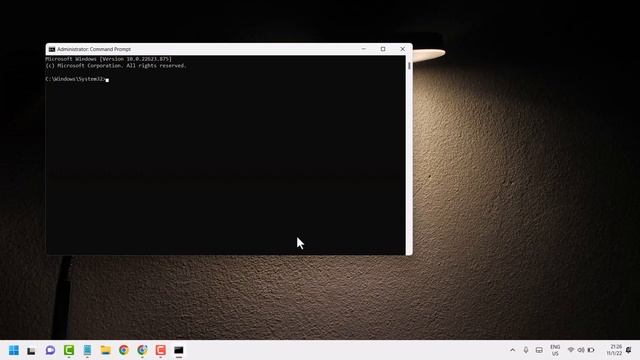Open the Windows Start menu

pos(14,350)
